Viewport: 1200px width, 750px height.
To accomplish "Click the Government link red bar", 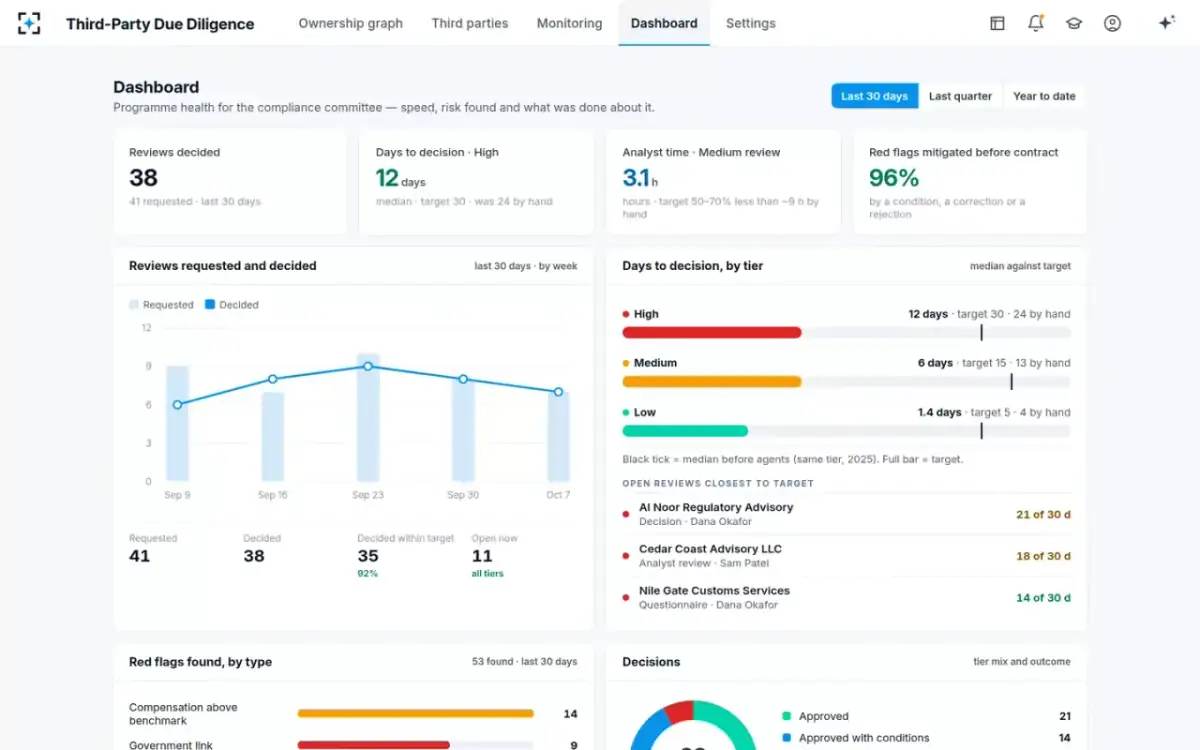I will tap(373, 745).
